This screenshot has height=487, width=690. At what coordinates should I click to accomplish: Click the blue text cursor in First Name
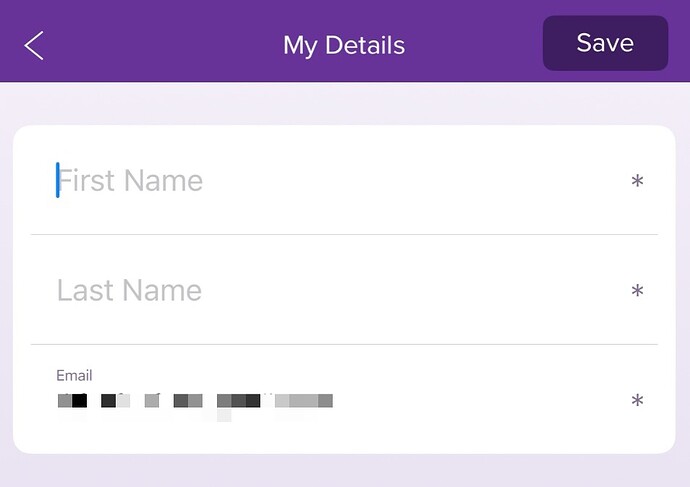pyautogui.click(x=58, y=180)
